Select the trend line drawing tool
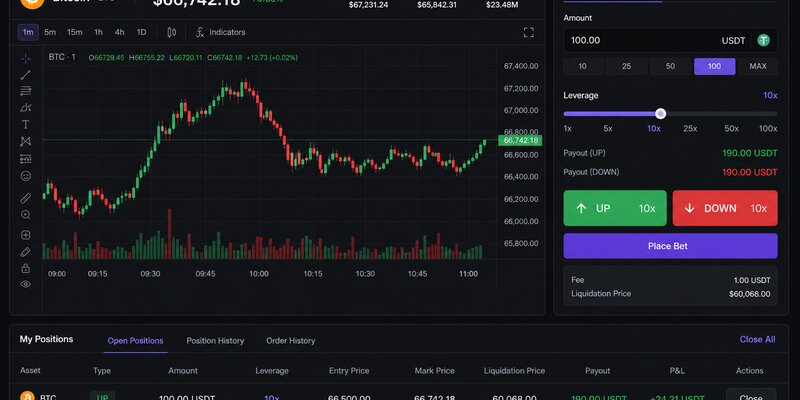 point(26,75)
